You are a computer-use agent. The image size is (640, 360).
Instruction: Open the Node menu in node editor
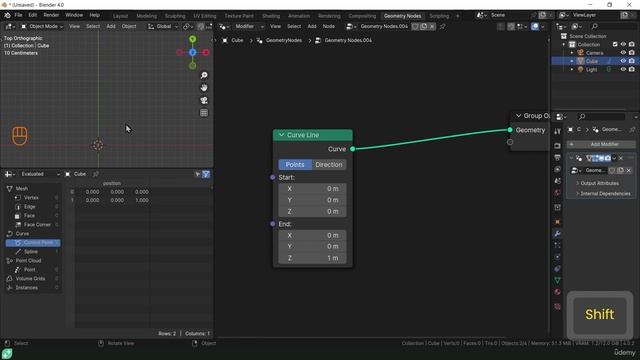(329, 27)
